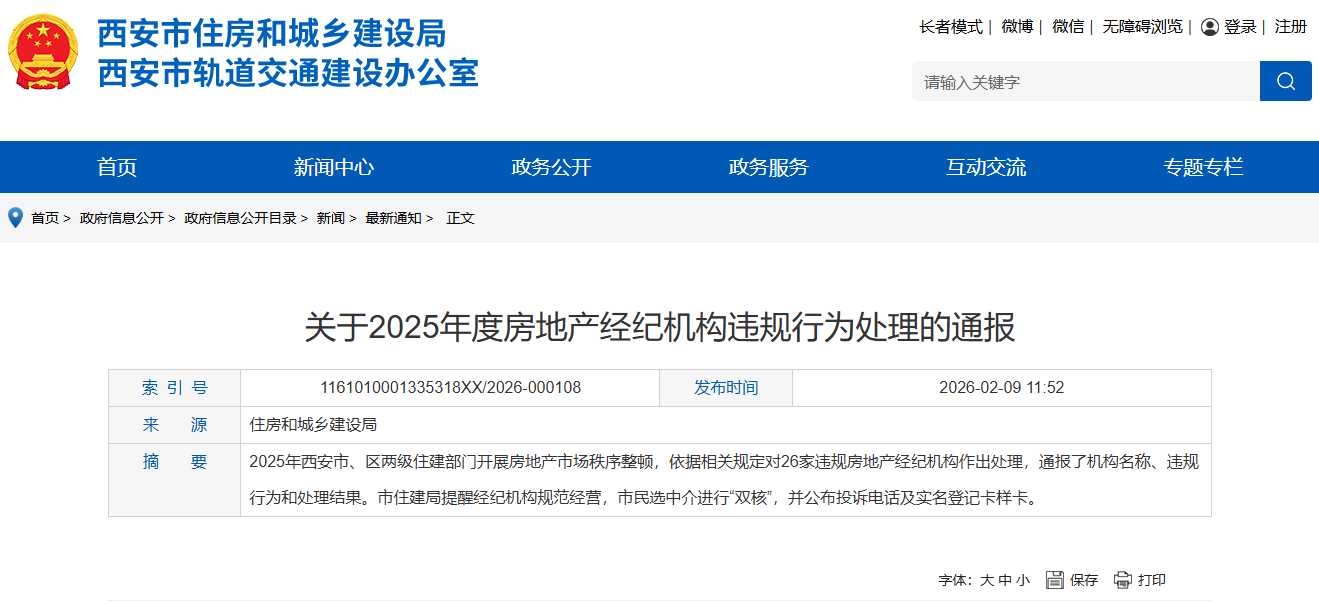Click the magnifier search button
The height and width of the screenshot is (604, 1319).
(x=1285, y=81)
